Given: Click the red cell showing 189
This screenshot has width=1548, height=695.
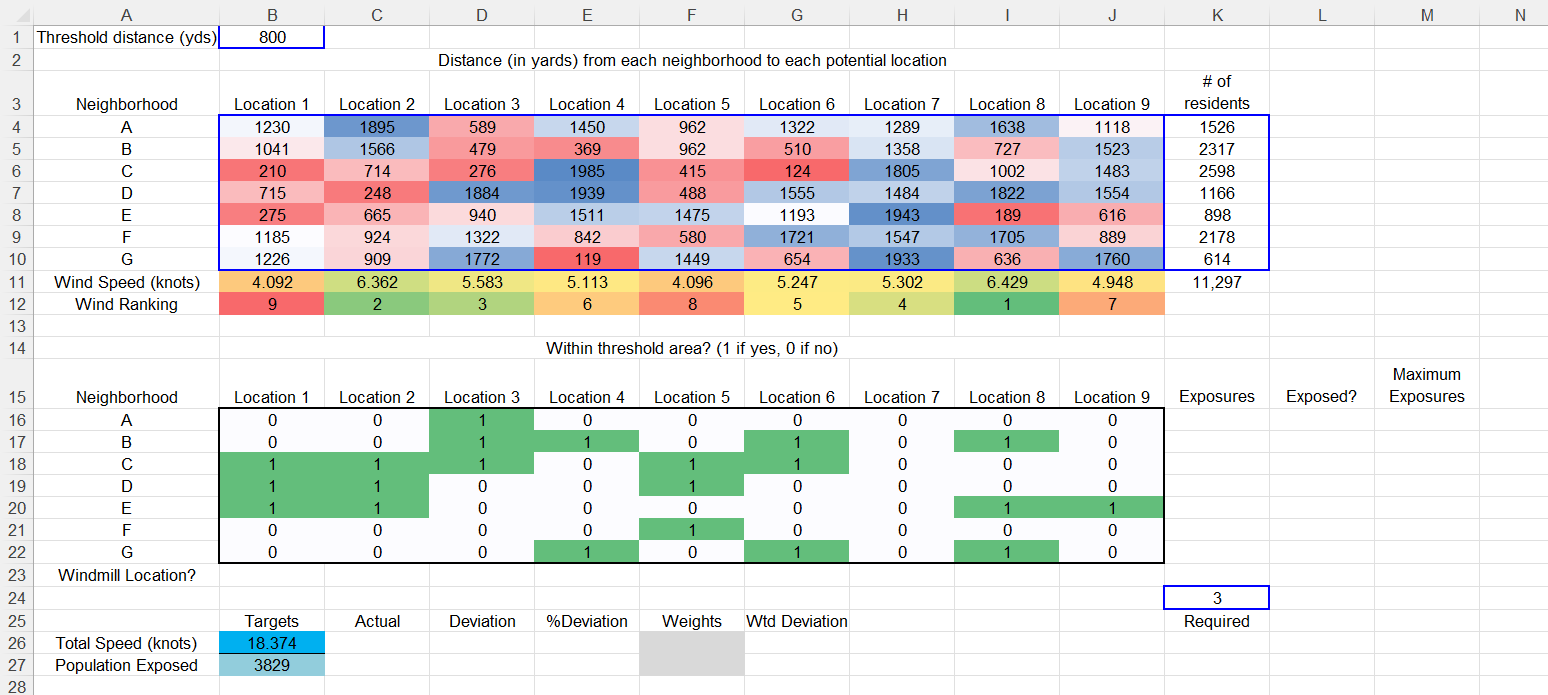Looking at the screenshot, I should 1007,215.
